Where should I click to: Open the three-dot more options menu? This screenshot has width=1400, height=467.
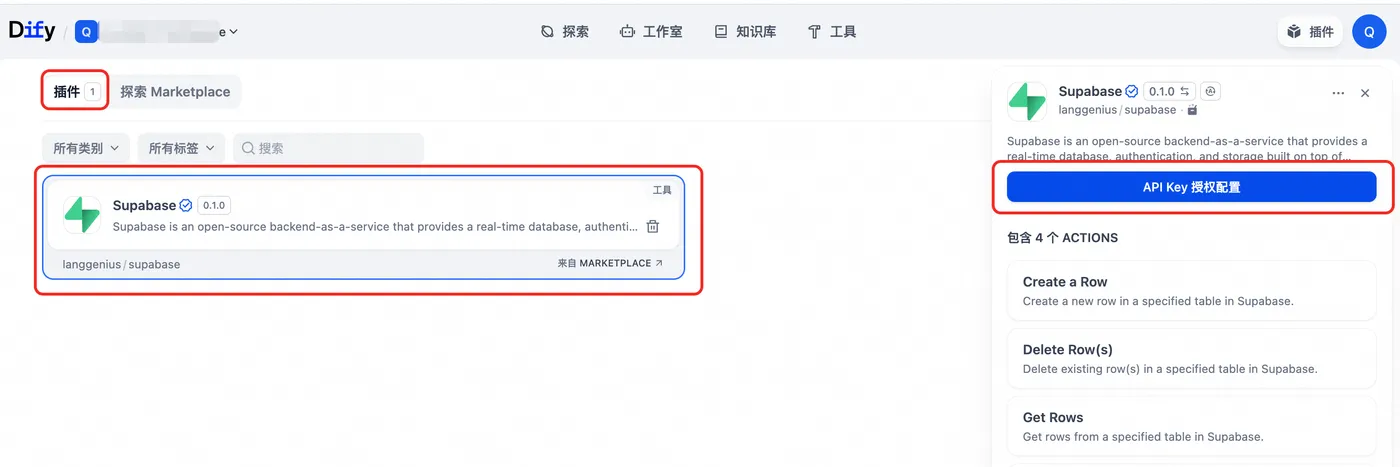tap(1338, 93)
